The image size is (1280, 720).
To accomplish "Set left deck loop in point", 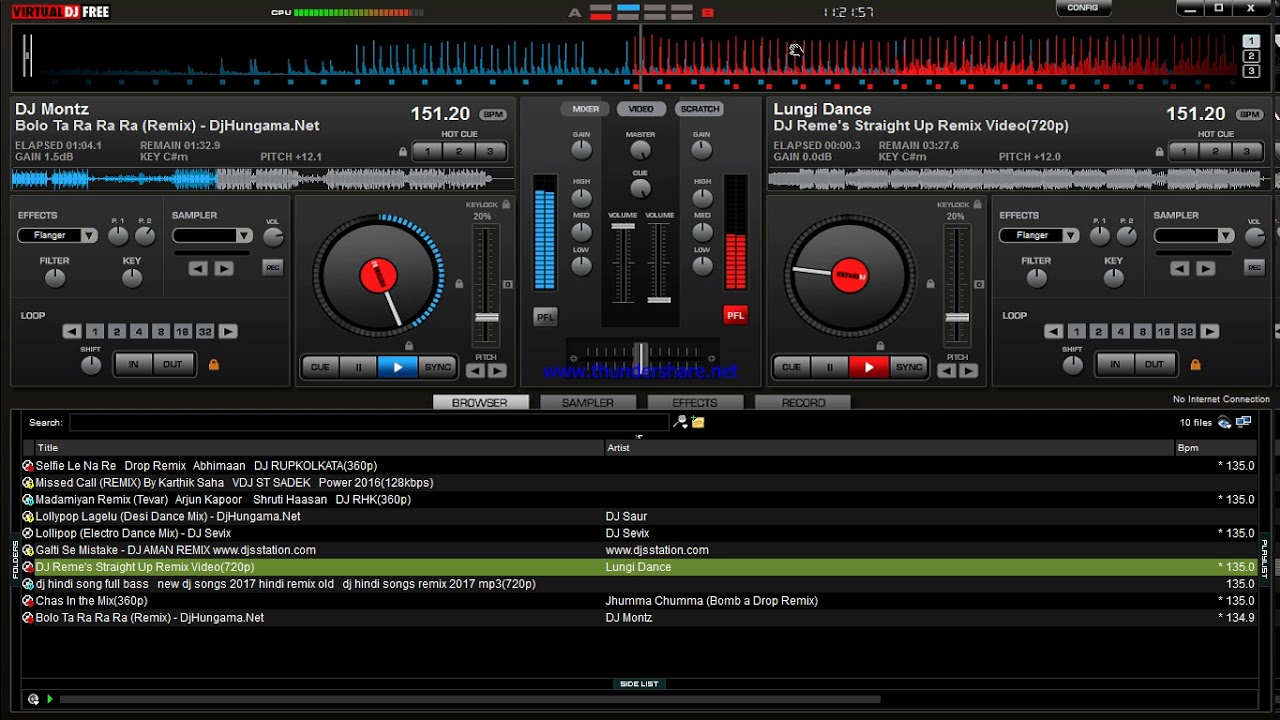I will click(133, 364).
